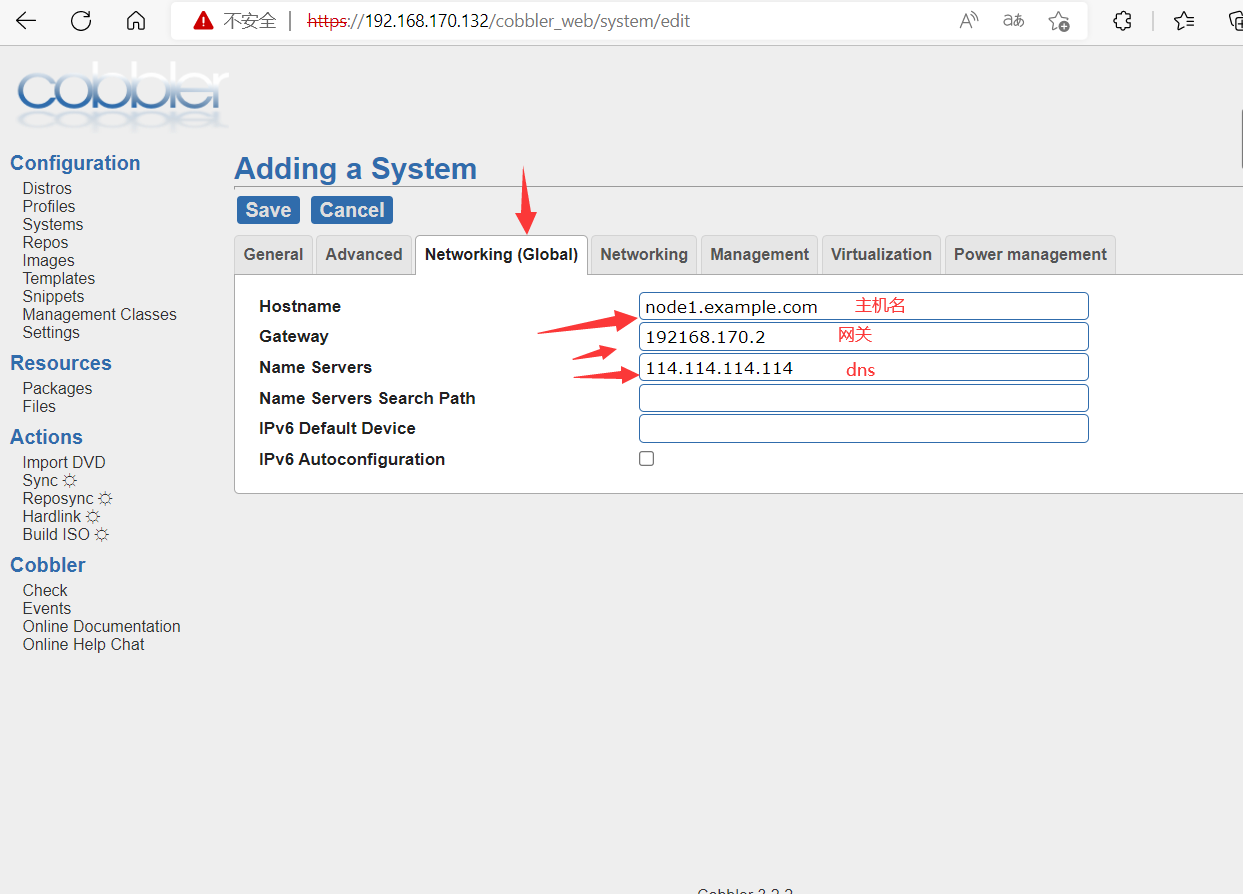This screenshot has width=1243, height=894.
Task: Save the new system
Action: (268, 210)
